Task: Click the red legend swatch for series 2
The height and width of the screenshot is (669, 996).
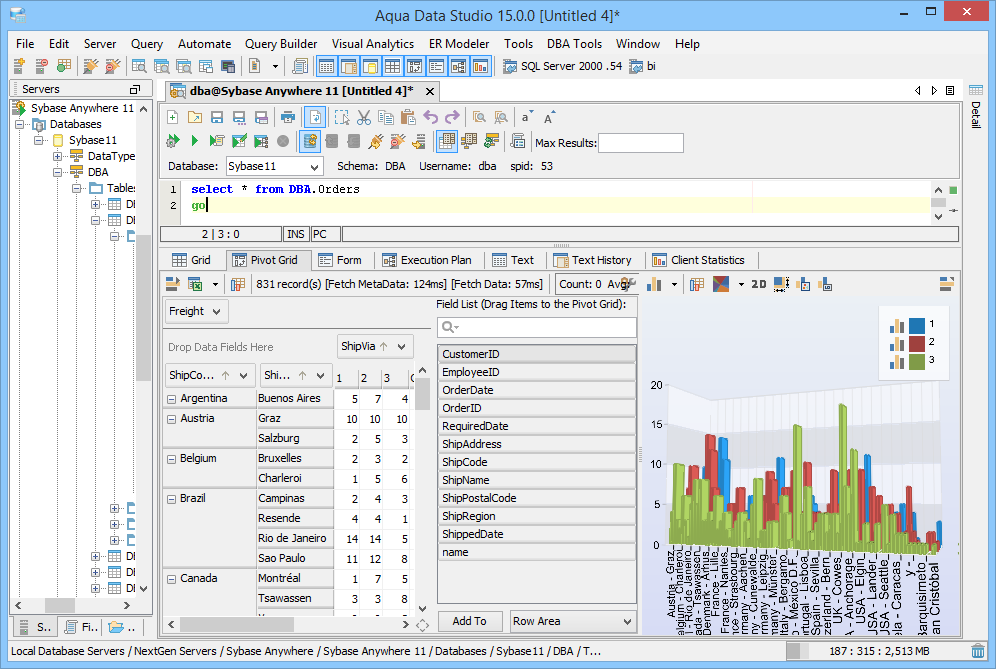Action: point(917,344)
